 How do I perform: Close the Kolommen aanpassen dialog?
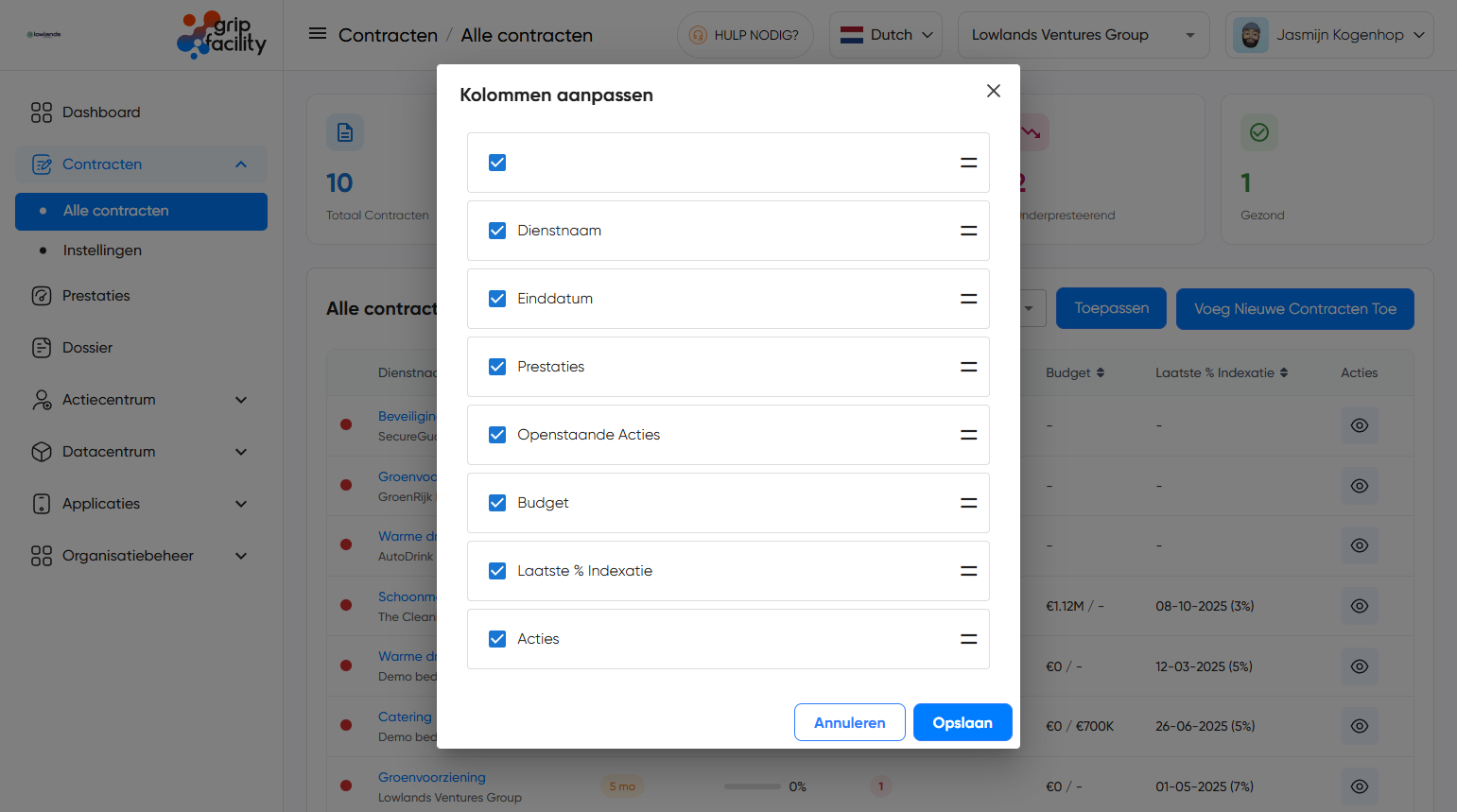click(993, 91)
